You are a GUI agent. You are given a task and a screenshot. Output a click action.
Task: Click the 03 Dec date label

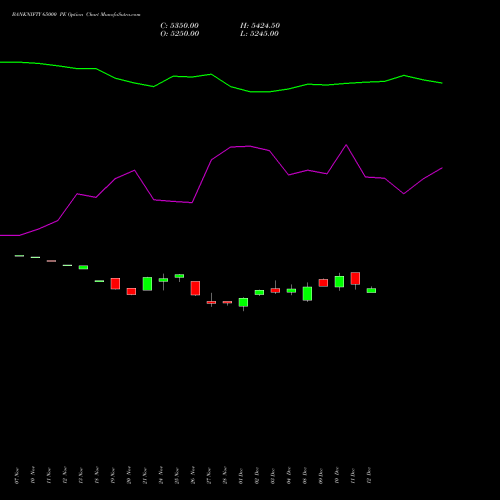pyautogui.click(x=273, y=476)
